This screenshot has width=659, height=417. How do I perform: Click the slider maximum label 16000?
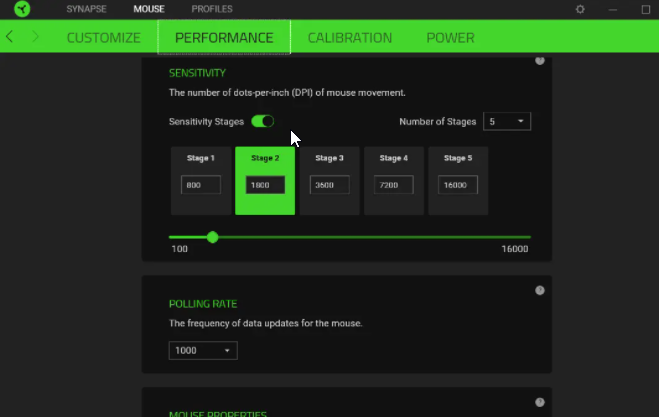[x=515, y=249]
